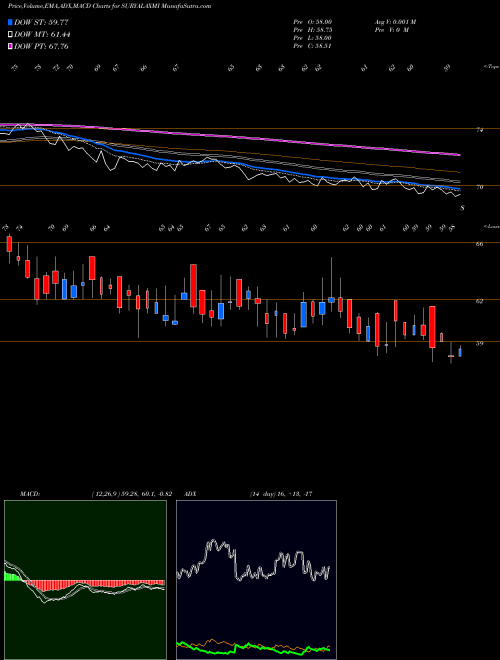500x660 pixels.
Task: Click the 'Pre L: 58.00' value
Action: pos(313,38)
